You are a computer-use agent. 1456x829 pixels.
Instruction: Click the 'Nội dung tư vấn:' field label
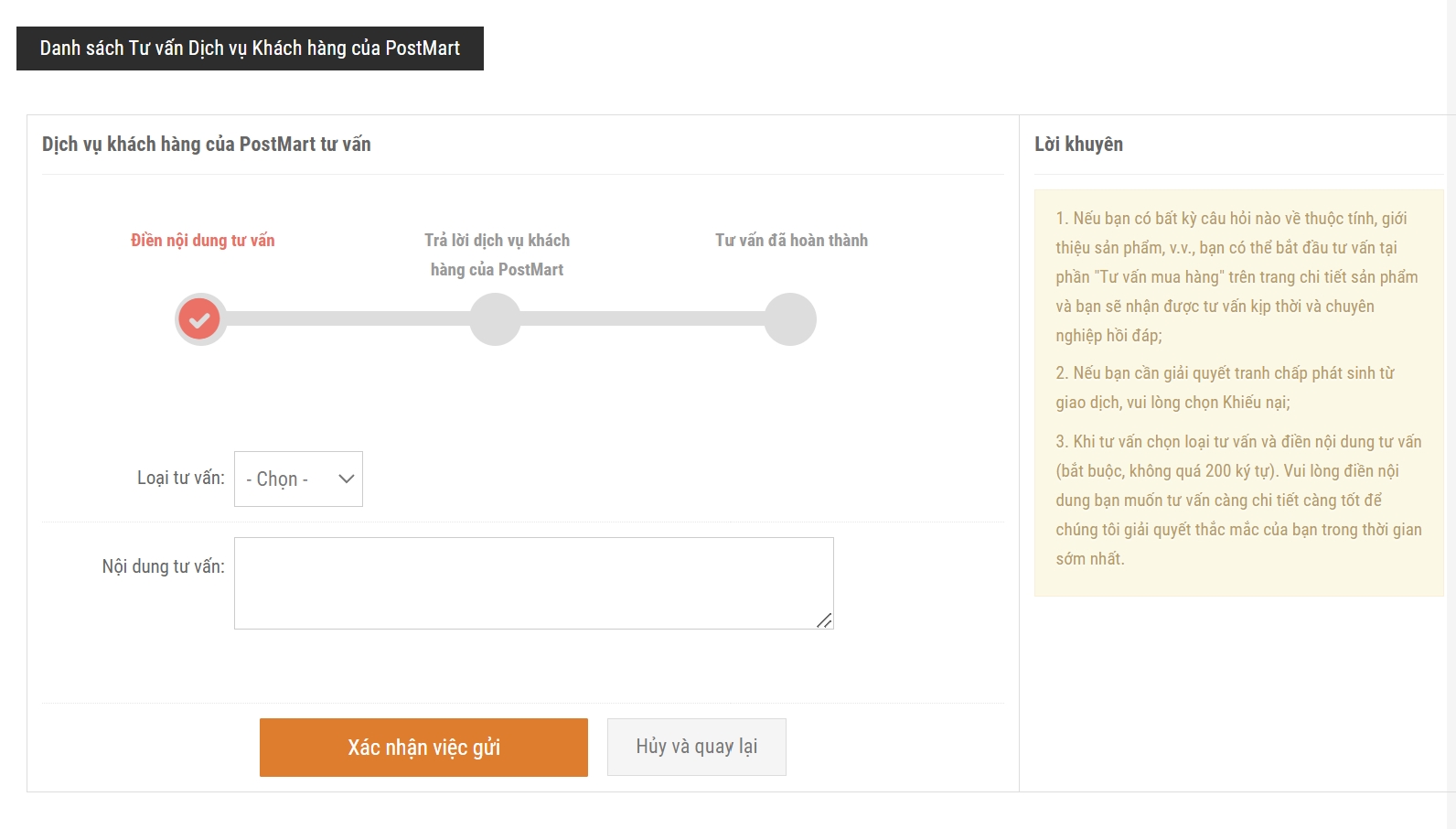point(163,566)
